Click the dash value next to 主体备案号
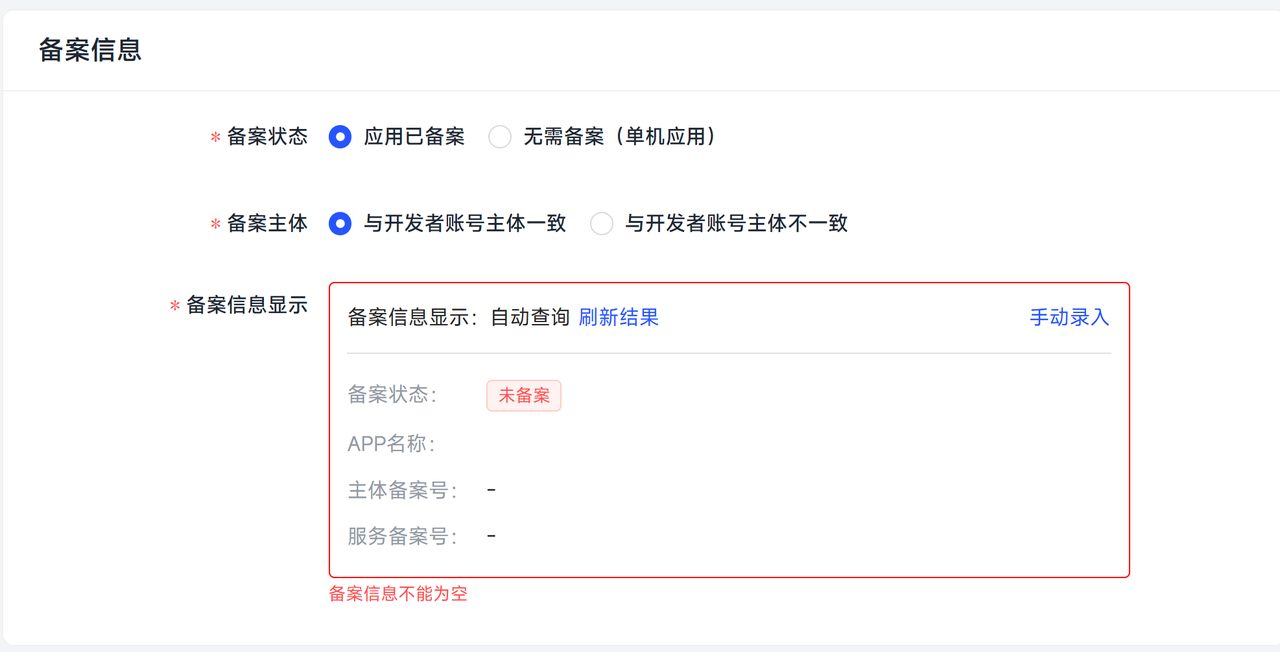The height and width of the screenshot is (652, 1280). (491, 490)
